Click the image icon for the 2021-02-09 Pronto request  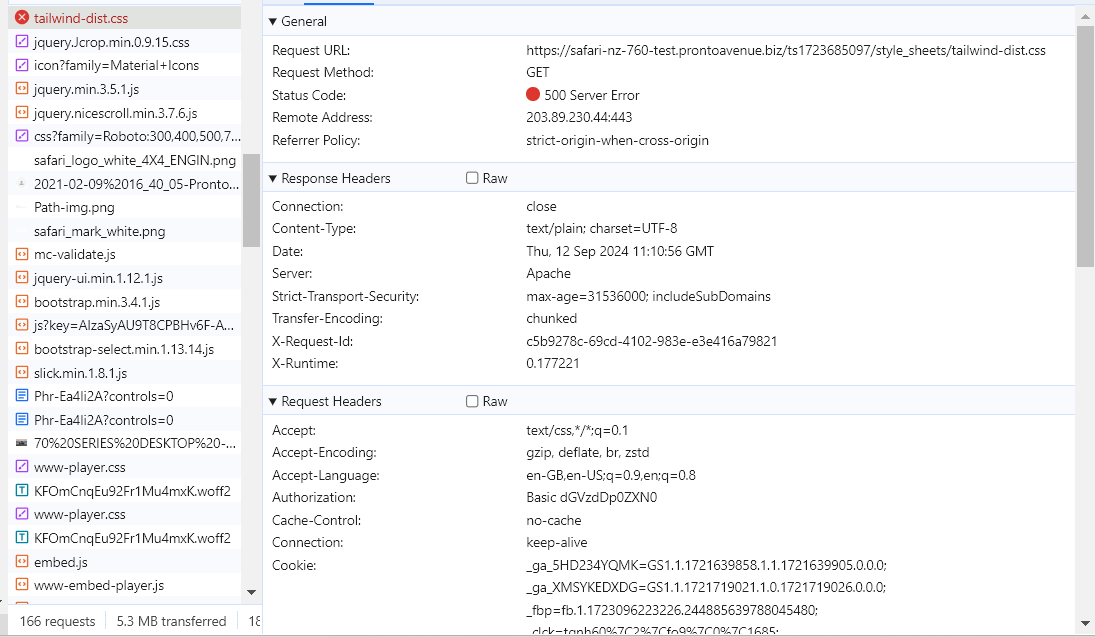(x=22, y=183)
